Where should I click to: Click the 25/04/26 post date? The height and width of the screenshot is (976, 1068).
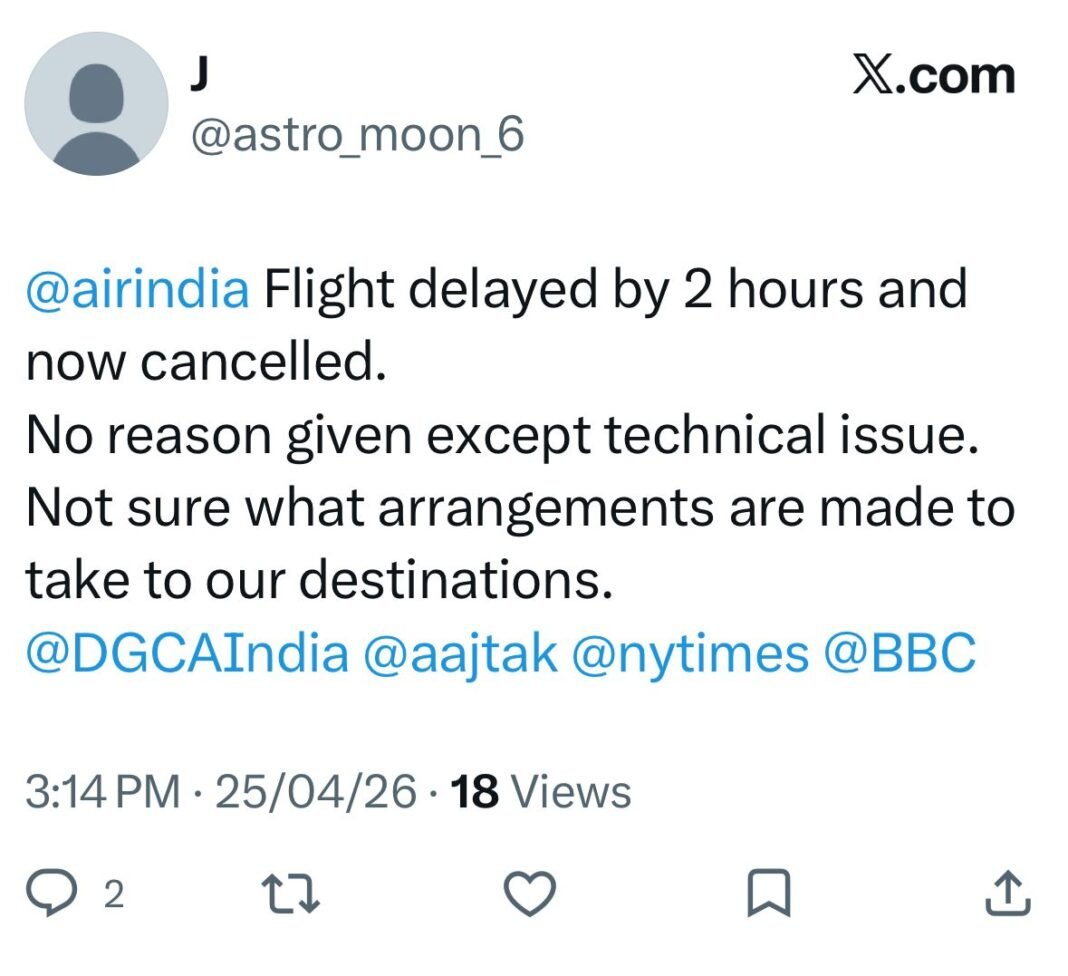point(315,793)
